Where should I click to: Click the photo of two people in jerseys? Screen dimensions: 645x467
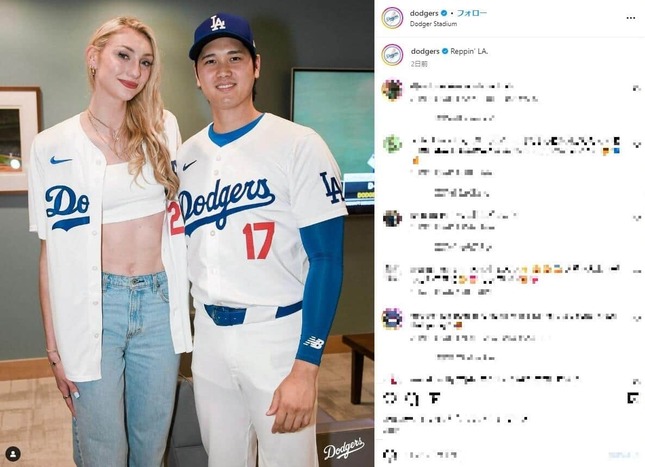point(187,233)
